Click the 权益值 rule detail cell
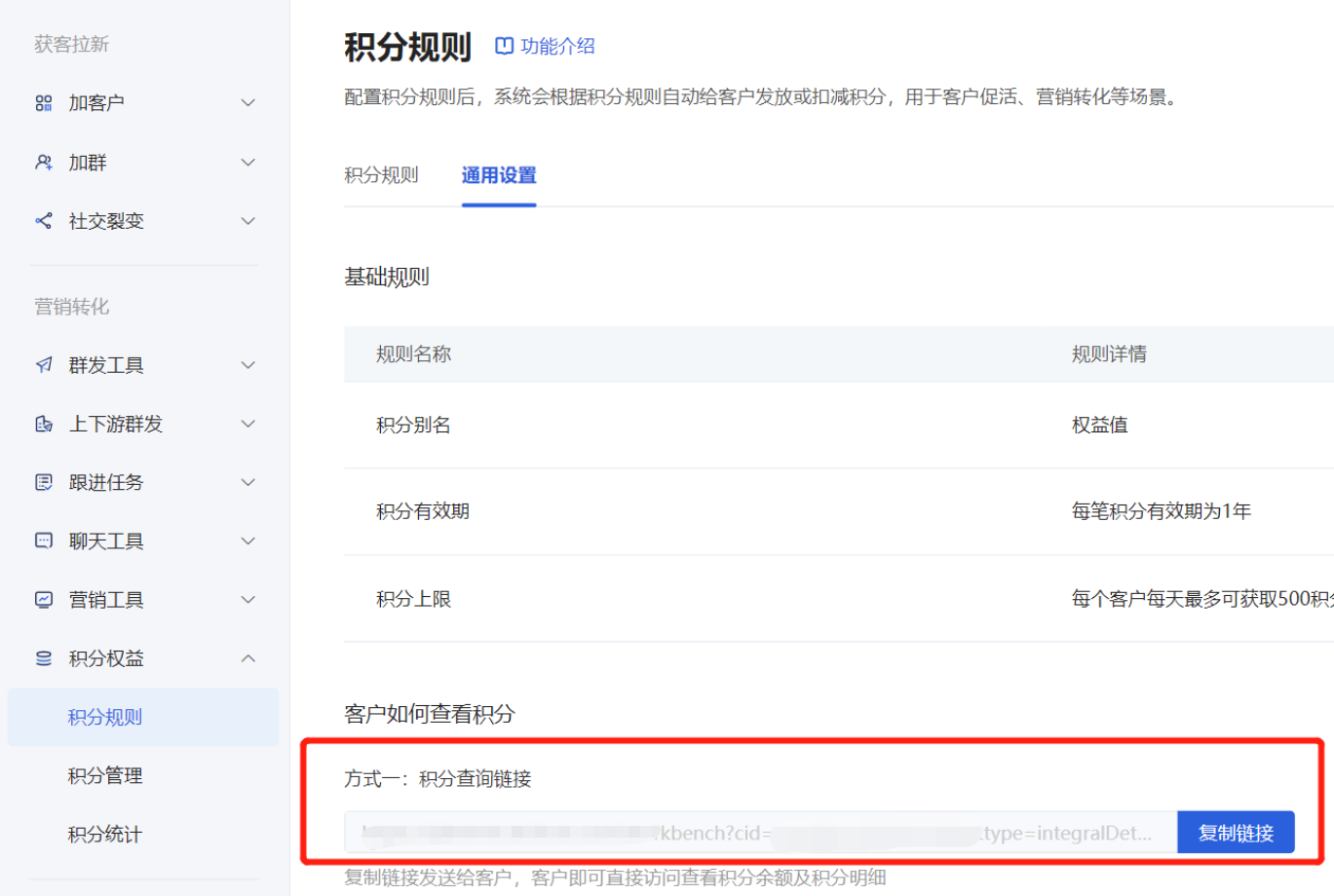Screen dimensions: 1334x896 tap(1099, 425)
